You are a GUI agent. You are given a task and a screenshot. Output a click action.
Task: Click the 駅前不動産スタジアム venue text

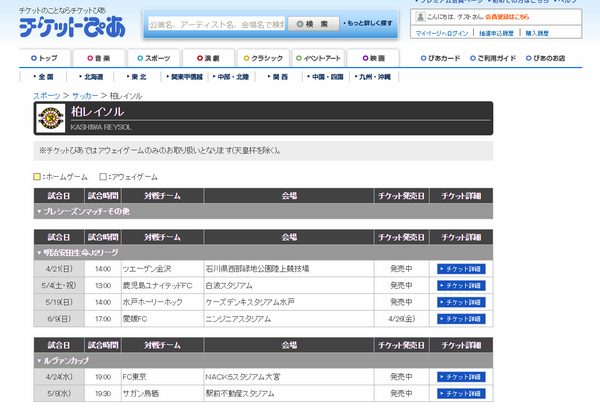click(240, 393)
